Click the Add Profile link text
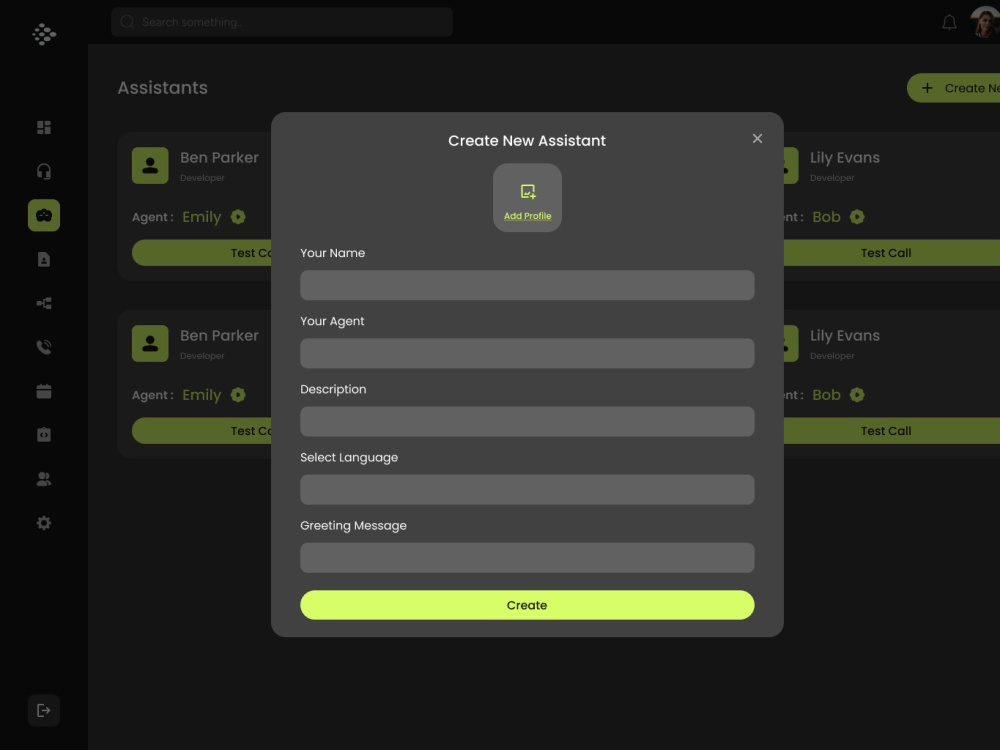 [527, 216]
